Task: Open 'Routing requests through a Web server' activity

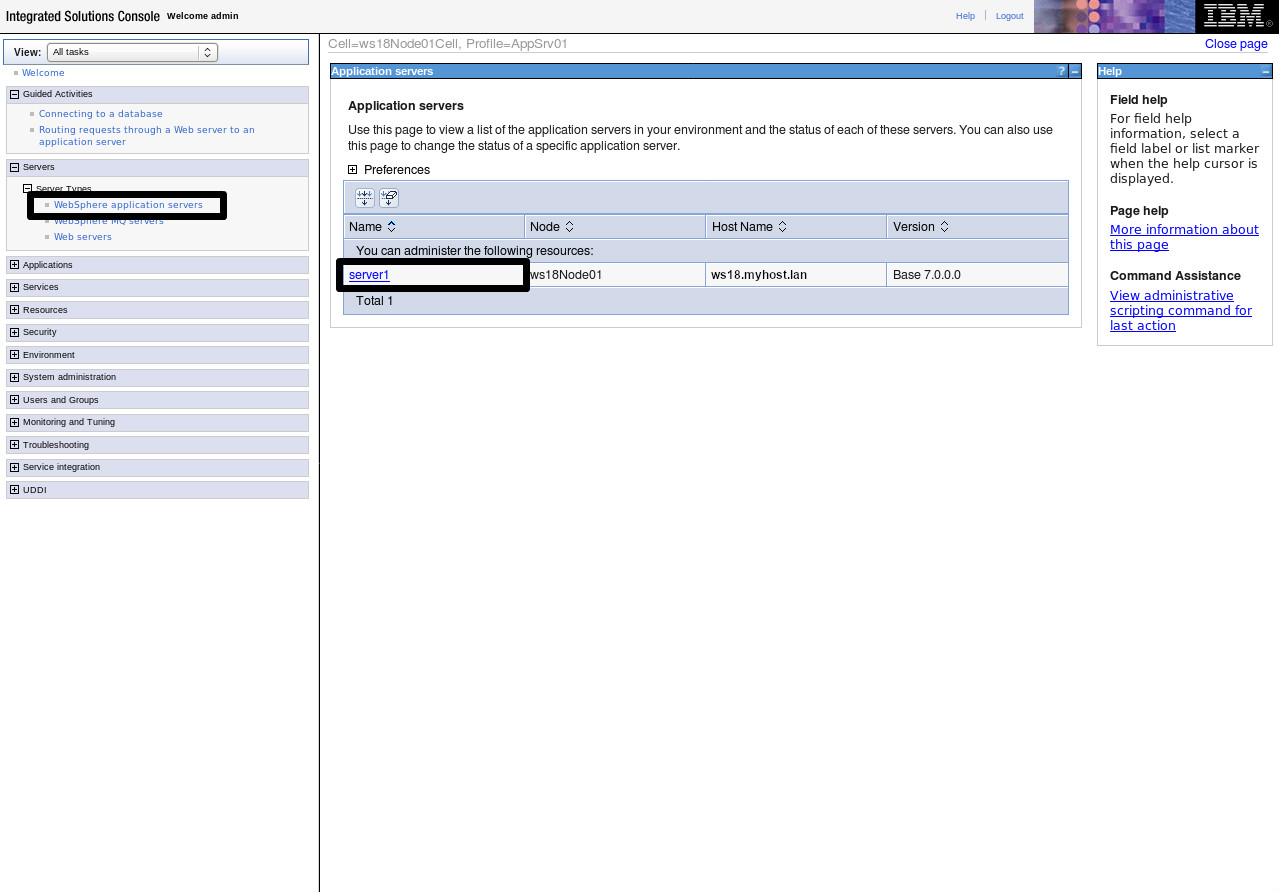Action: 147,136
